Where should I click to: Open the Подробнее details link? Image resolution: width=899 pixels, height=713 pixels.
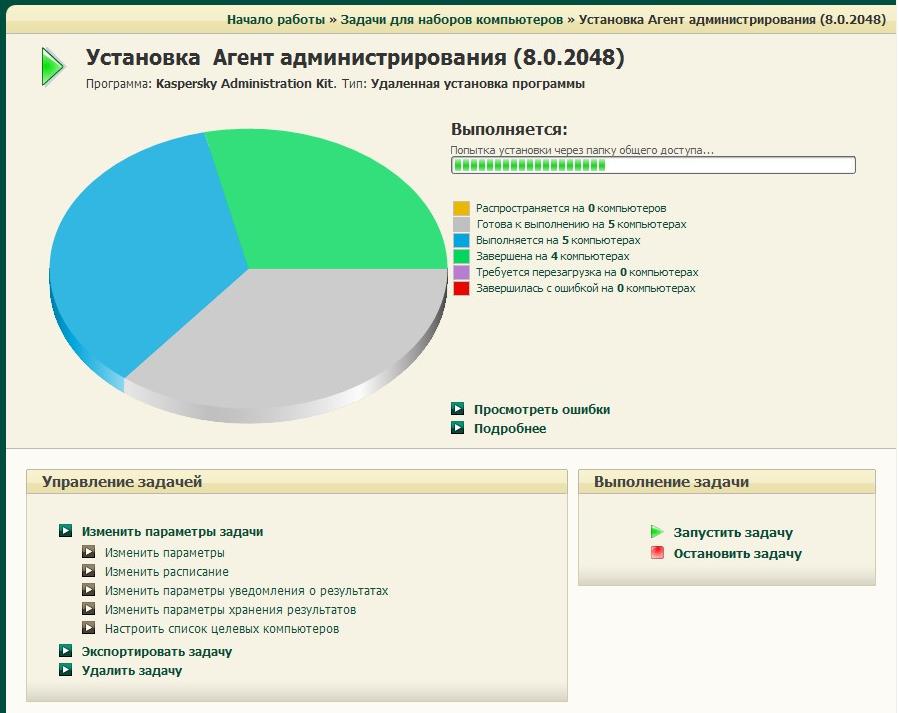[510, 428]
